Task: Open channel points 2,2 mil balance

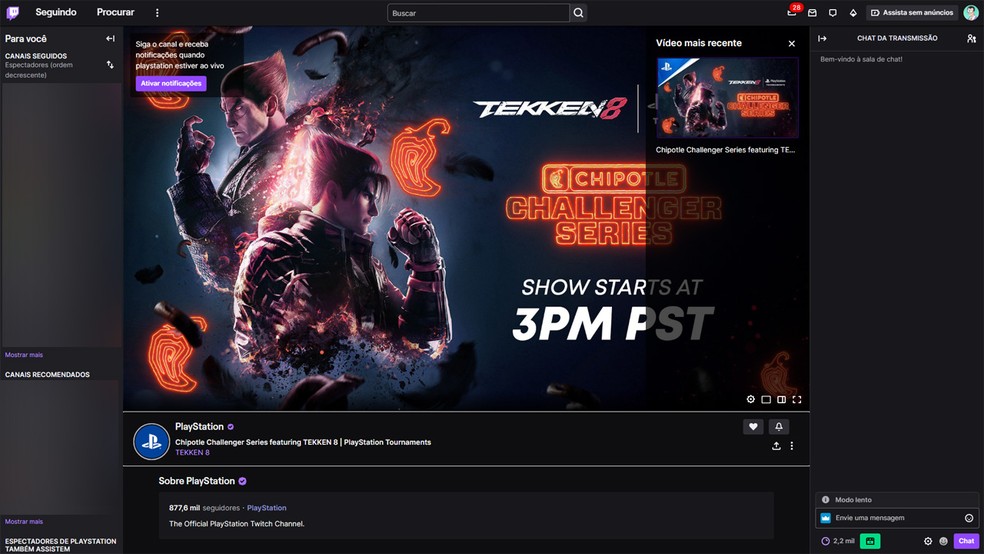Action: click(x=838, y=541)
